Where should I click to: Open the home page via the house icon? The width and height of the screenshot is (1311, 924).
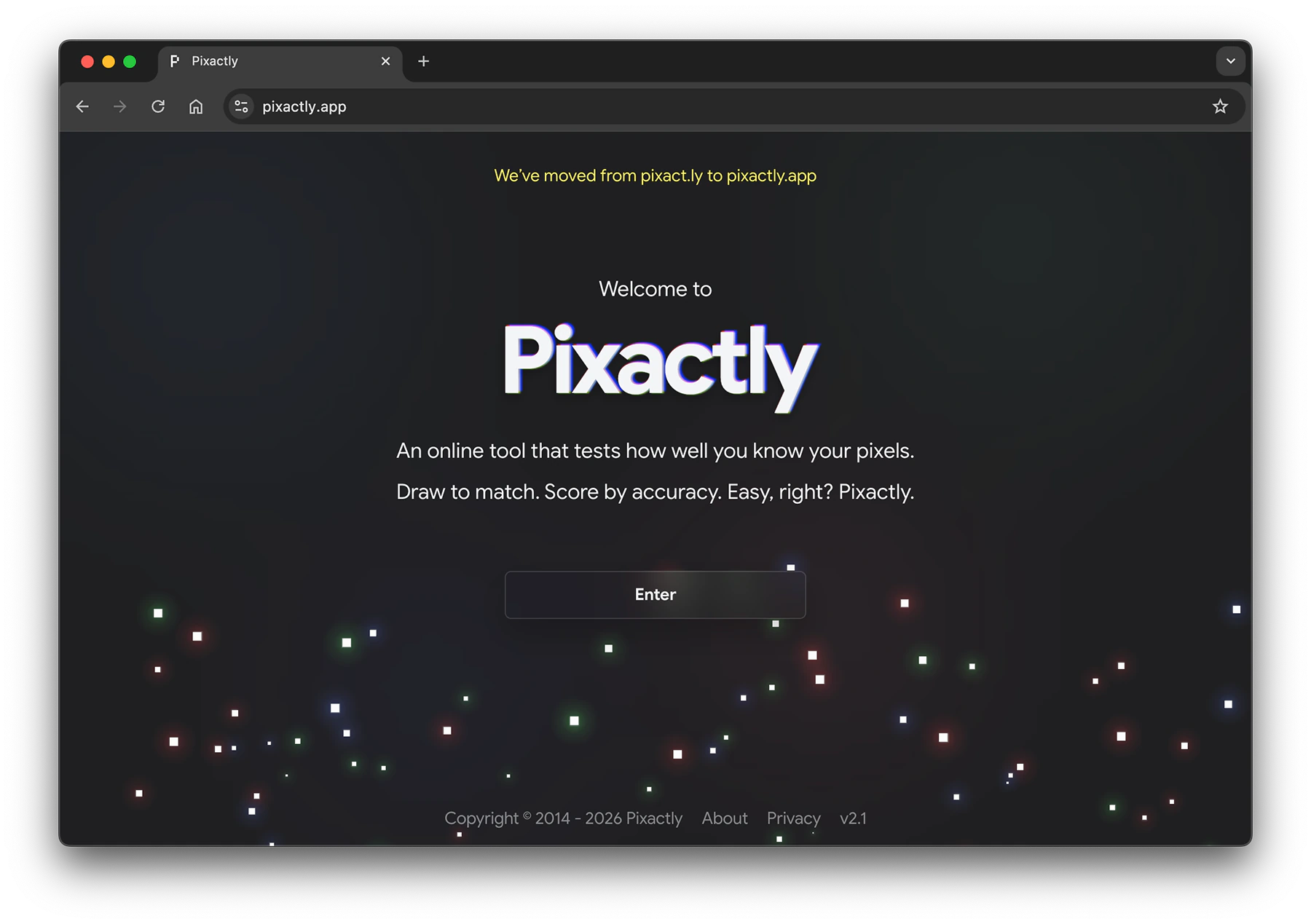[196, 106]
